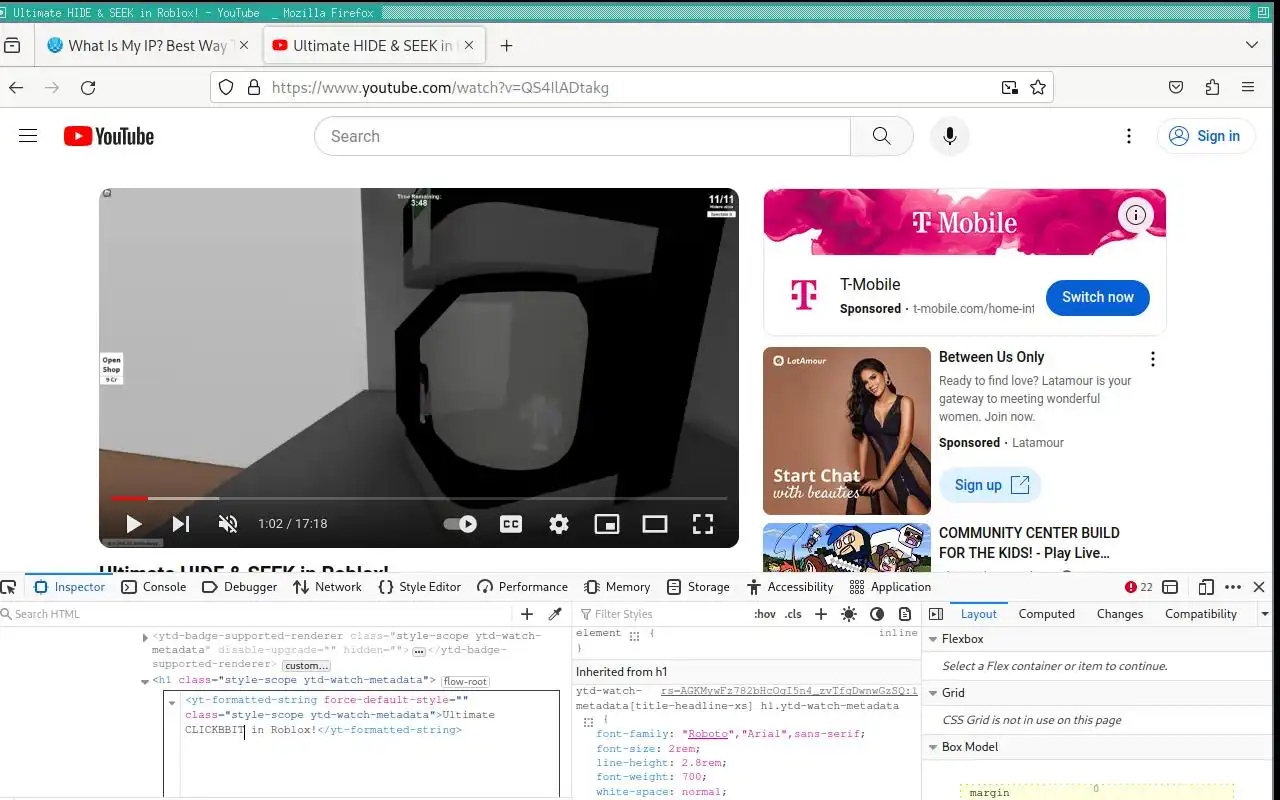The height and width of the screenshot is (800, 1280).
Task: Open ad info on T-Mobile banner
Action: pyautogui.click(x=1135, y=214)
